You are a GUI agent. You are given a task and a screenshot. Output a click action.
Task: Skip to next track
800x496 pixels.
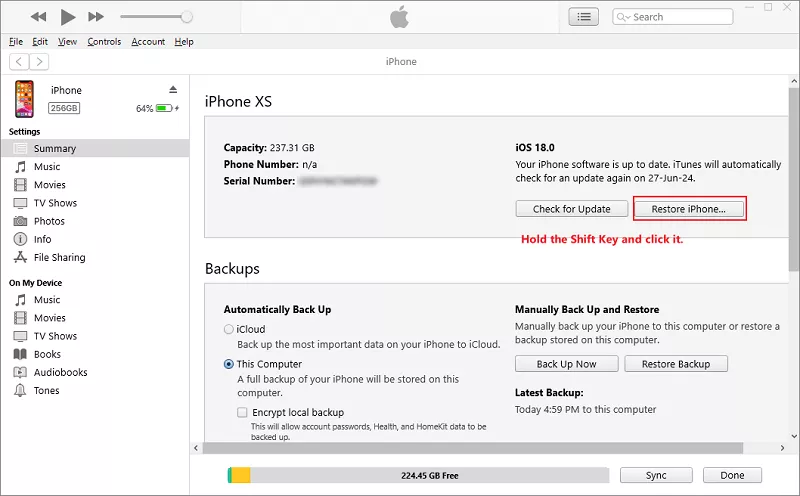click(96, 17)
